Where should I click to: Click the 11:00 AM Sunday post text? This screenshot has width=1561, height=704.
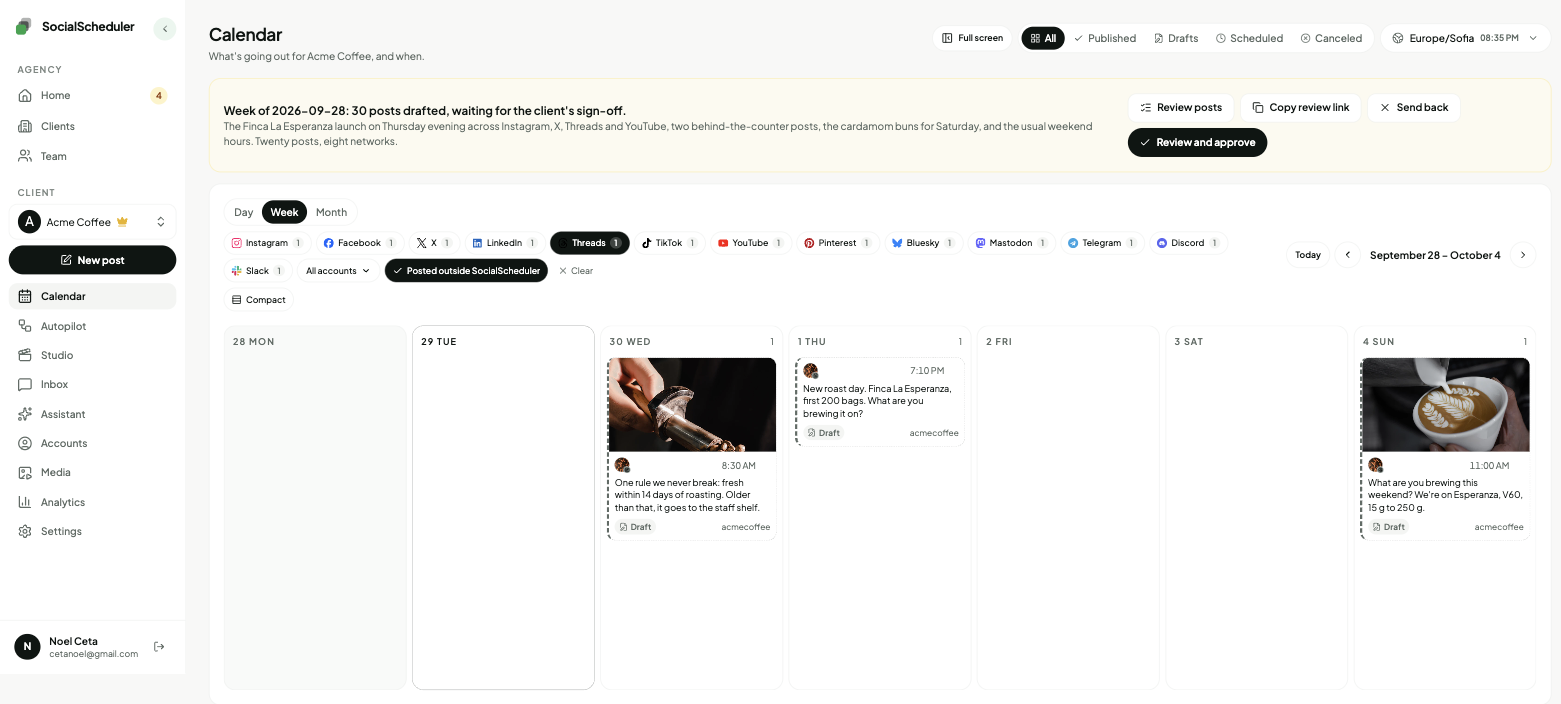pyautogui.click(x=1445, y=495)
